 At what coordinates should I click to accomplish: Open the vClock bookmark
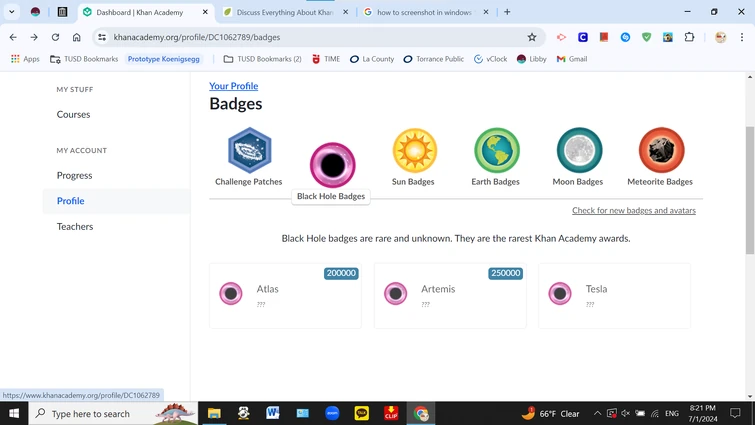(x=490, y=59)
